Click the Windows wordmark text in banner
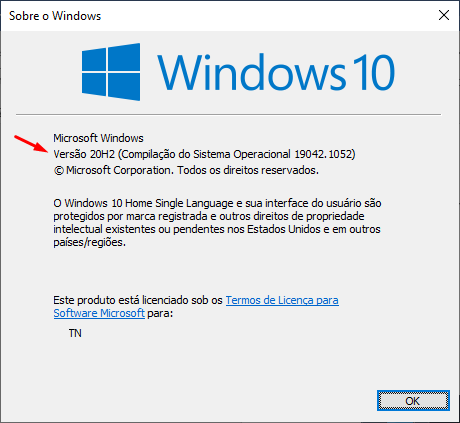The height and width of the screenshot is (423, 460). [x=251, y=72]
